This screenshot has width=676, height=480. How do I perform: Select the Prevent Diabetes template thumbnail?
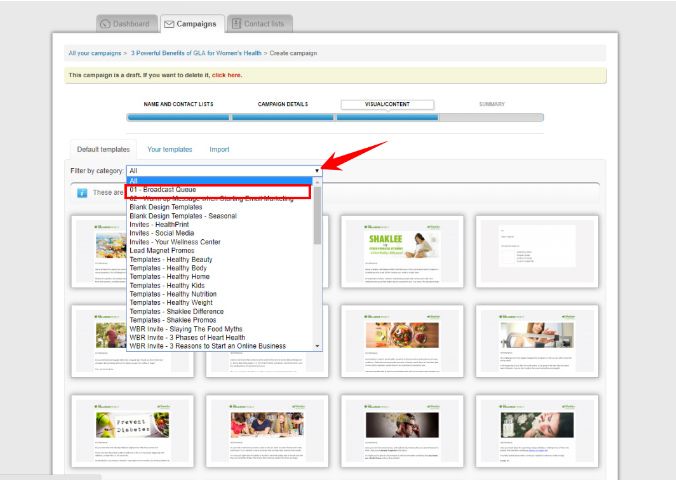point(132,431)
